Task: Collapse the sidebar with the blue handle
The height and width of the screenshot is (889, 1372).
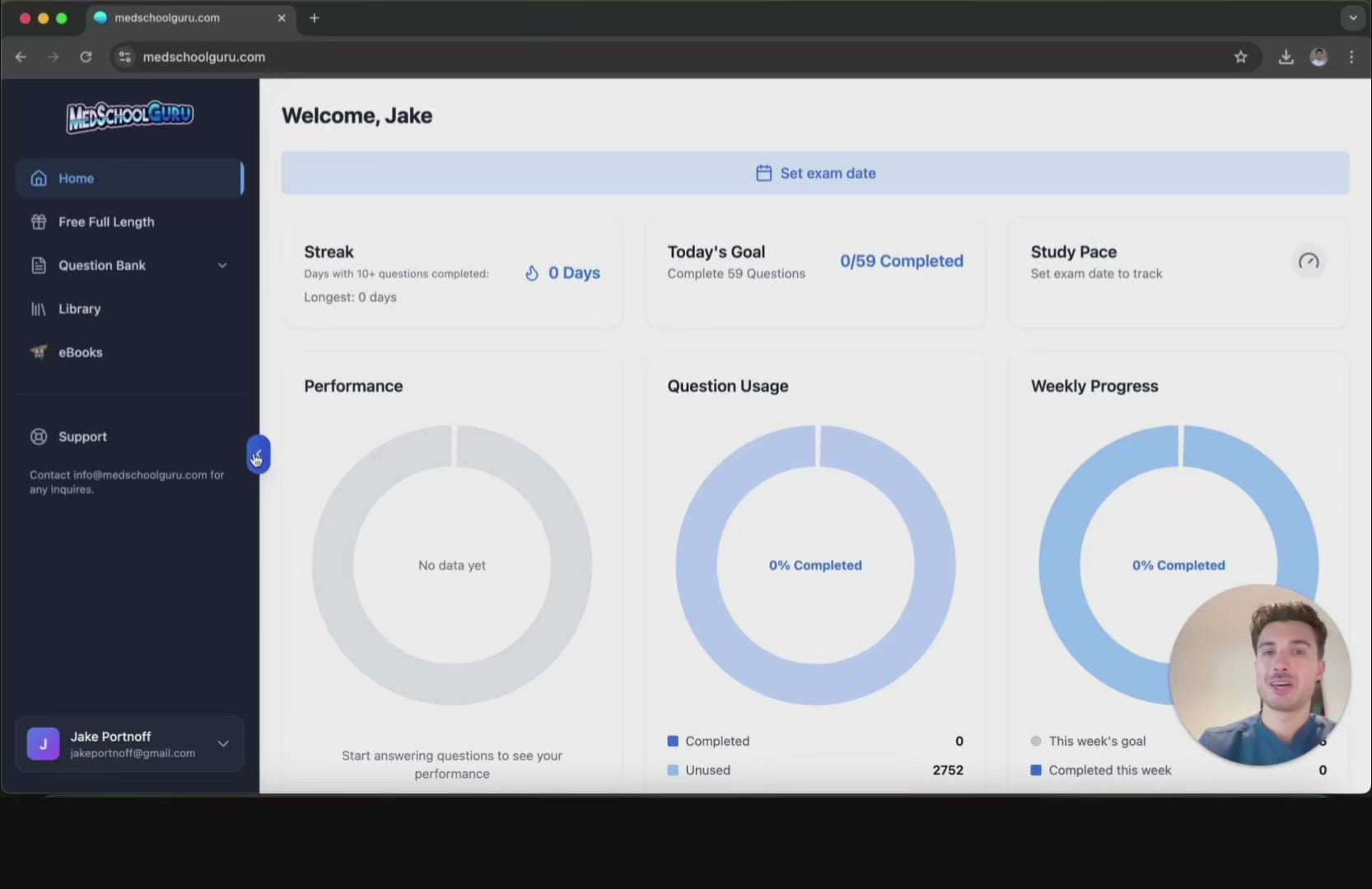Action: click(258, 454)
